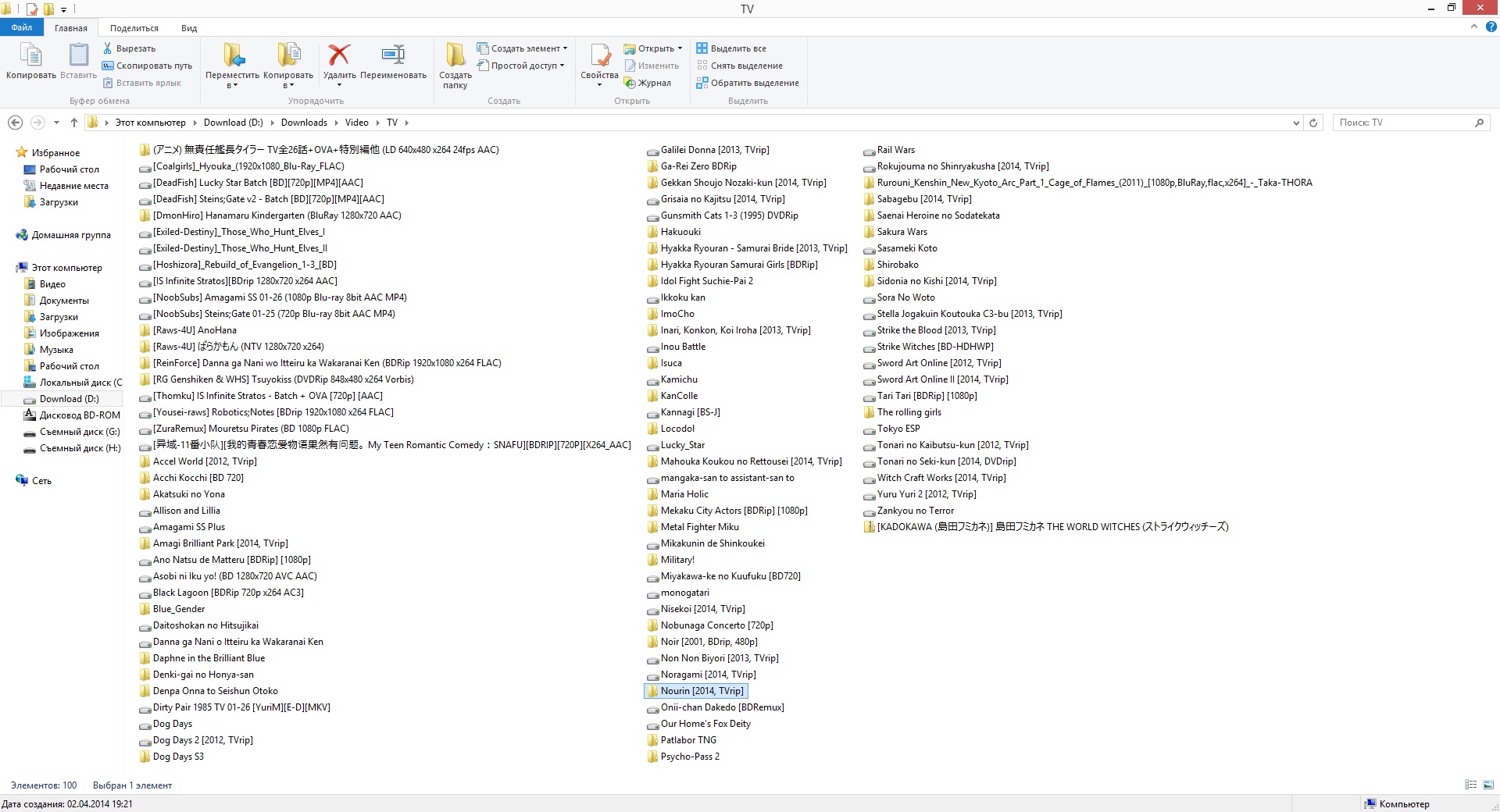Click the Refresh button in address bar

(1313, 123)
